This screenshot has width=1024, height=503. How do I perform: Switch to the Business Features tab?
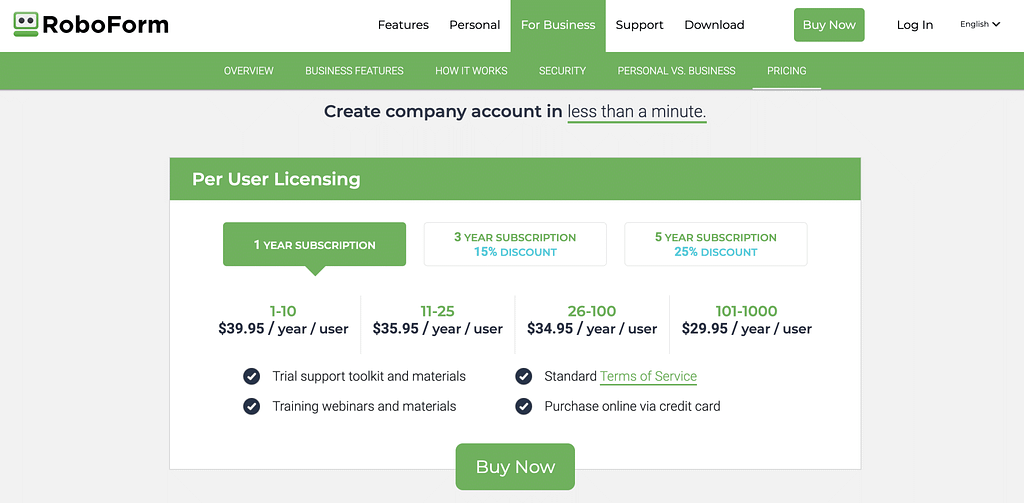pyautogui.click(x=354, y=71)
